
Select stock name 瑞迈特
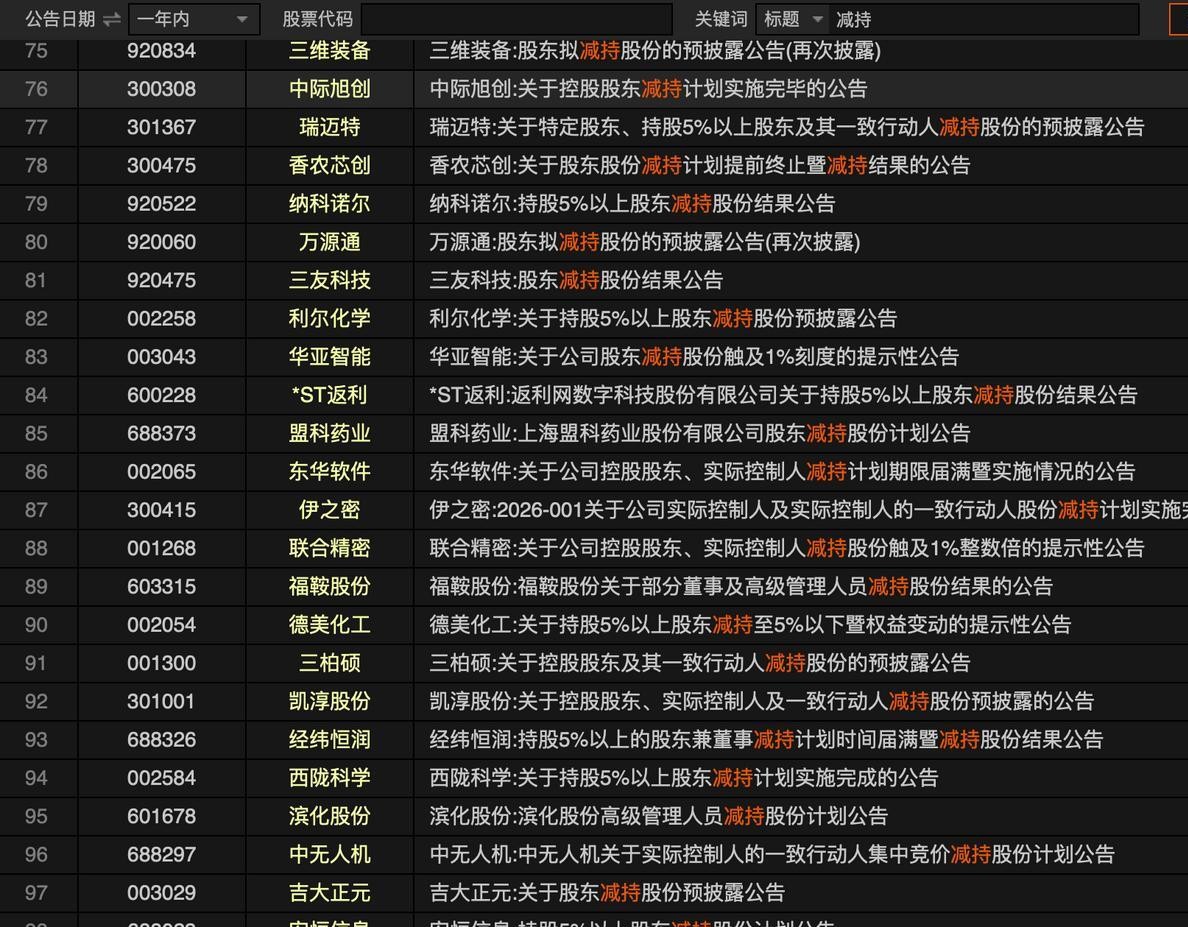[x=330, y=127]
